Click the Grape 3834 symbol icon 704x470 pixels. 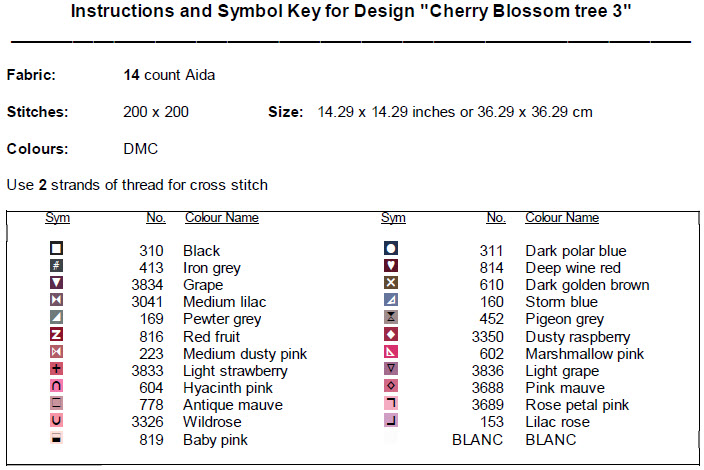point(57,284)
